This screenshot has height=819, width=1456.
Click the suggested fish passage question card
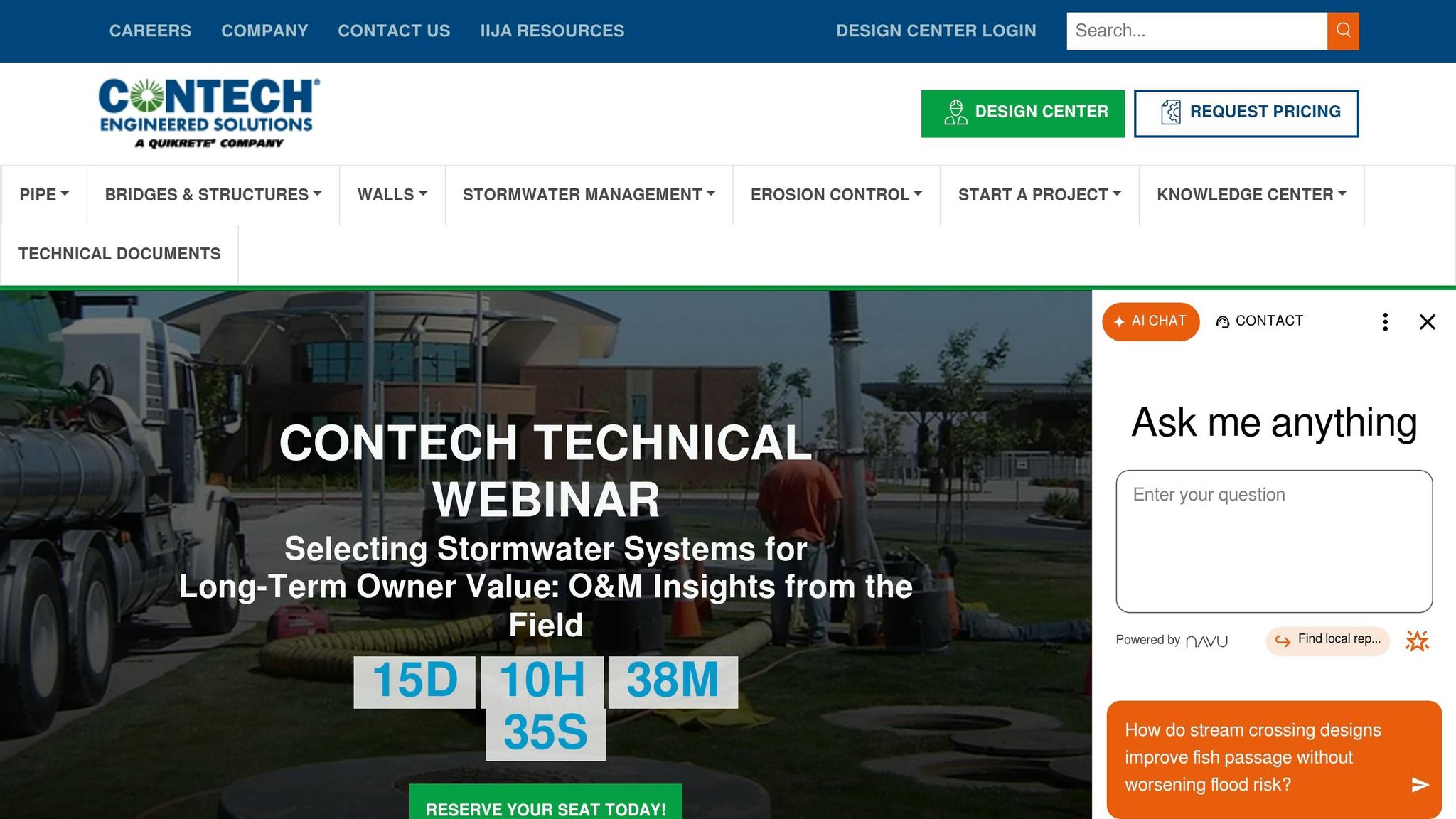(1273, 759)
